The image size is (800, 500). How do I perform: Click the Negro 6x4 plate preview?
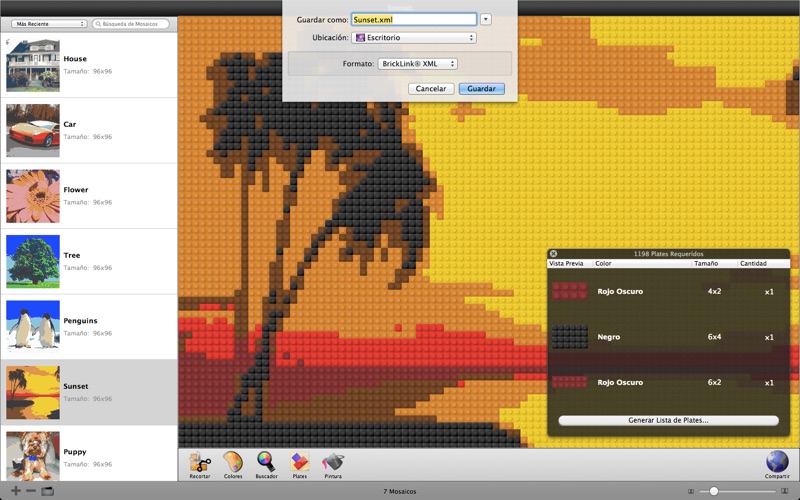coord(570,337)
